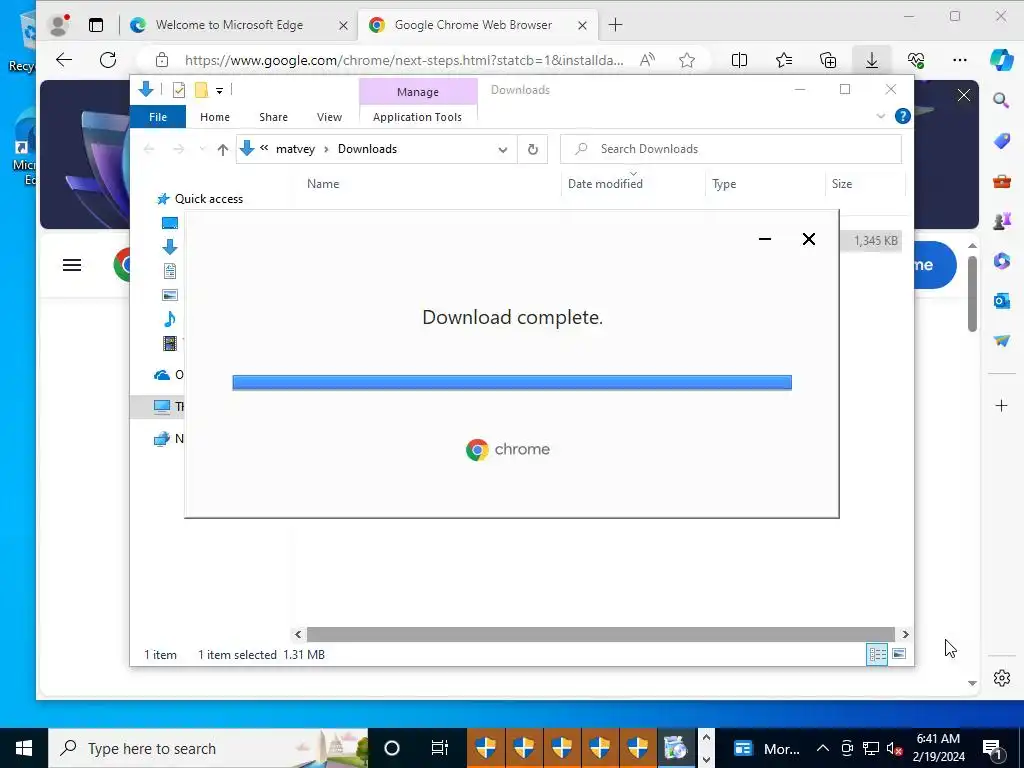
Task: Open sidebar Outlook icon
Action: (x=1001, y=301)
